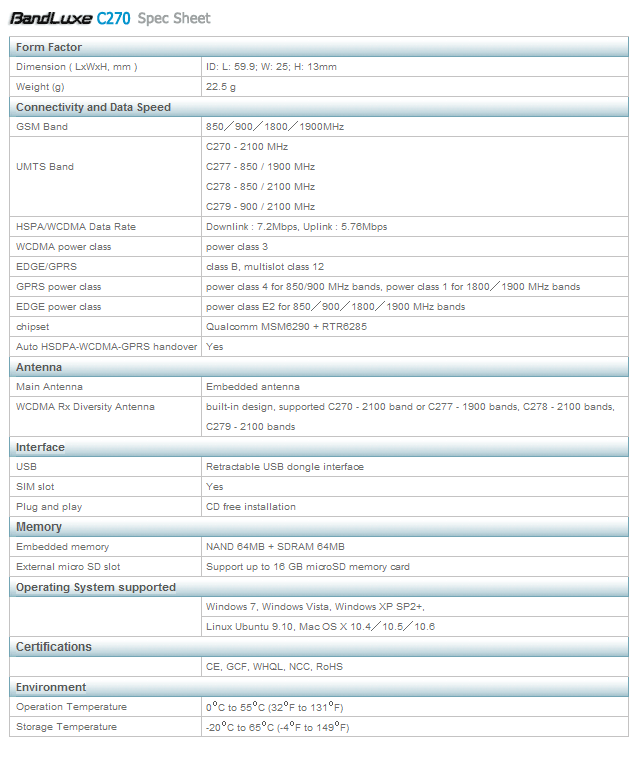Click the EDGE/GPRS label
This screenshot has height=760, width=634.
tap(46, 267)
